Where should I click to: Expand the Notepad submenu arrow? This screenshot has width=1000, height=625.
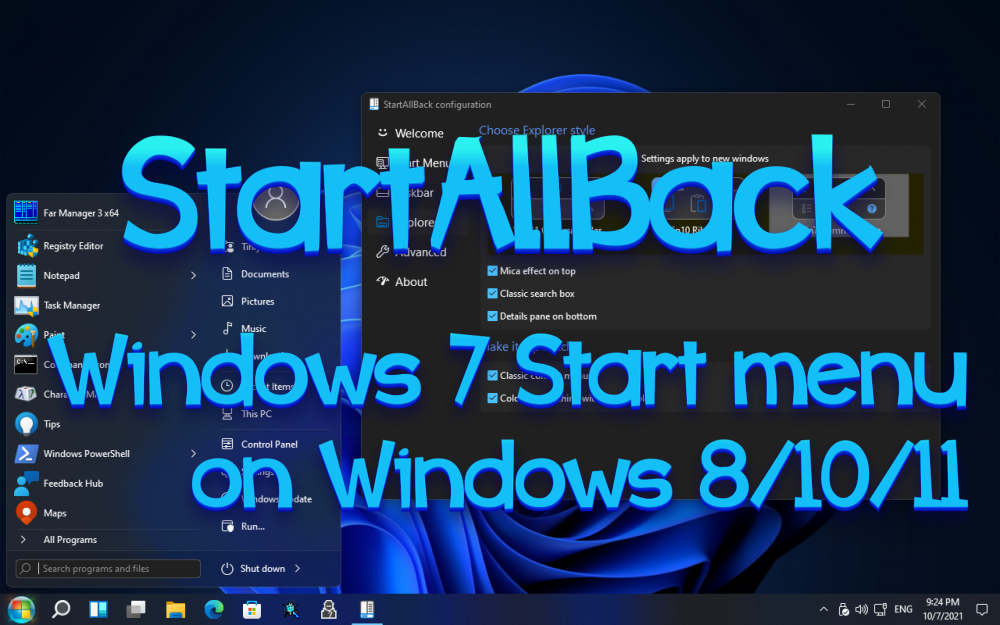tap(193, 276)
